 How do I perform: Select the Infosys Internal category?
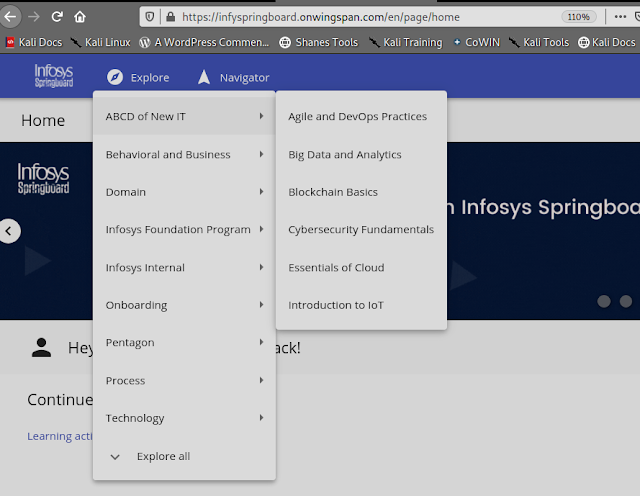click(x=184, y=267)
